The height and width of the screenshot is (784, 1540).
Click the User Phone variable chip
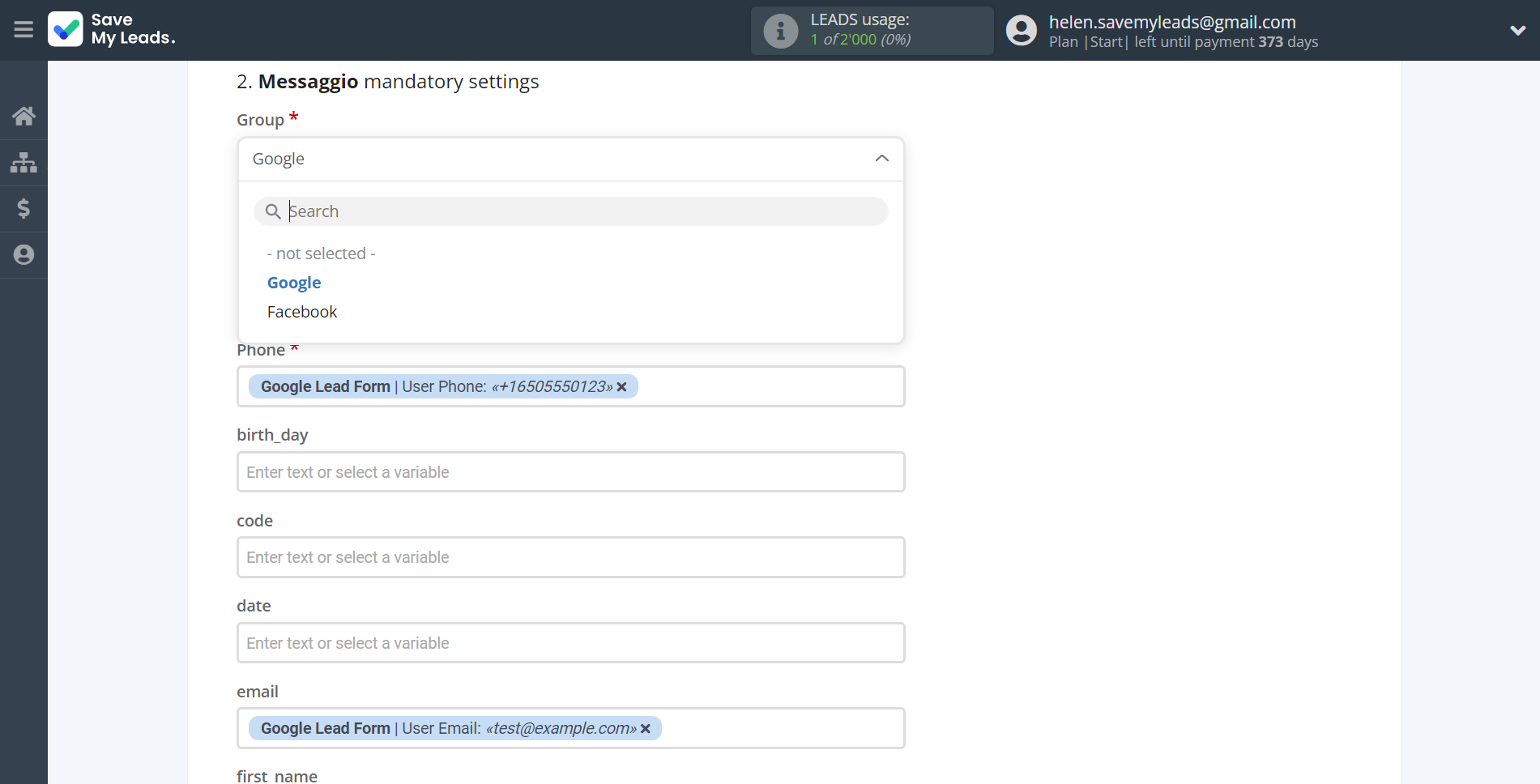coord(443,386)
